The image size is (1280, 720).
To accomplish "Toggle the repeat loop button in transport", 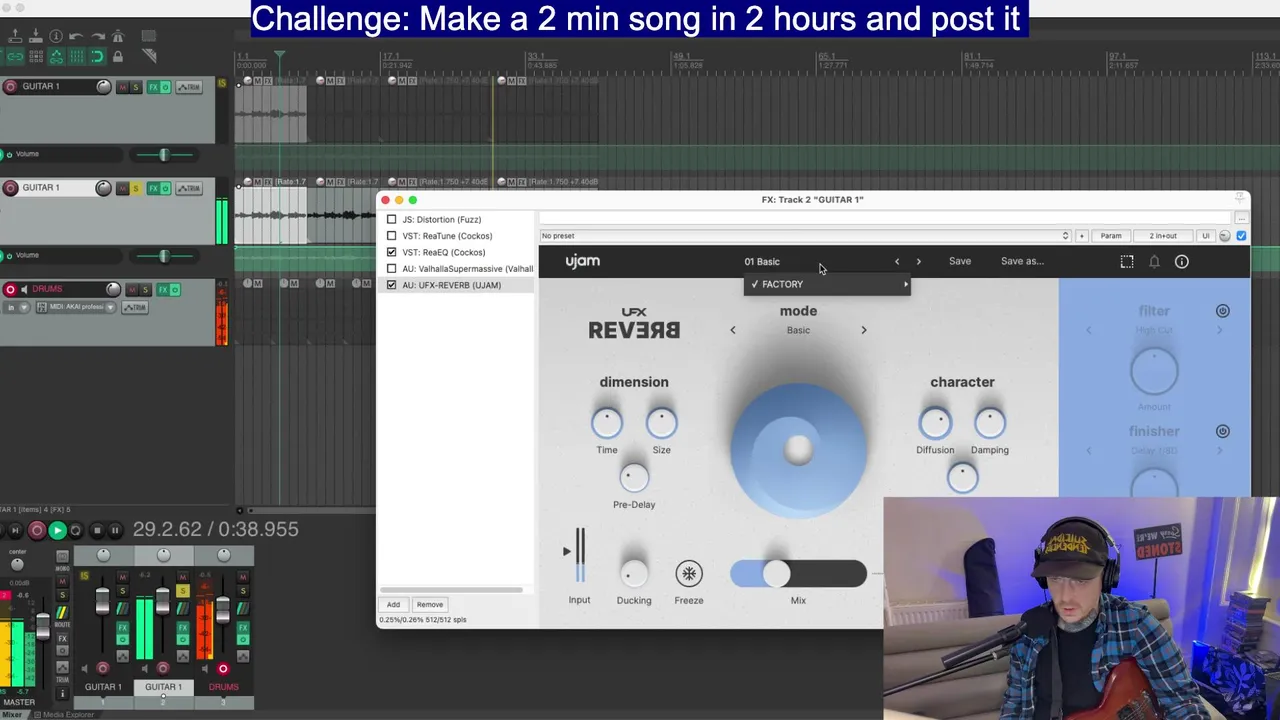I will tap(75, 530).
